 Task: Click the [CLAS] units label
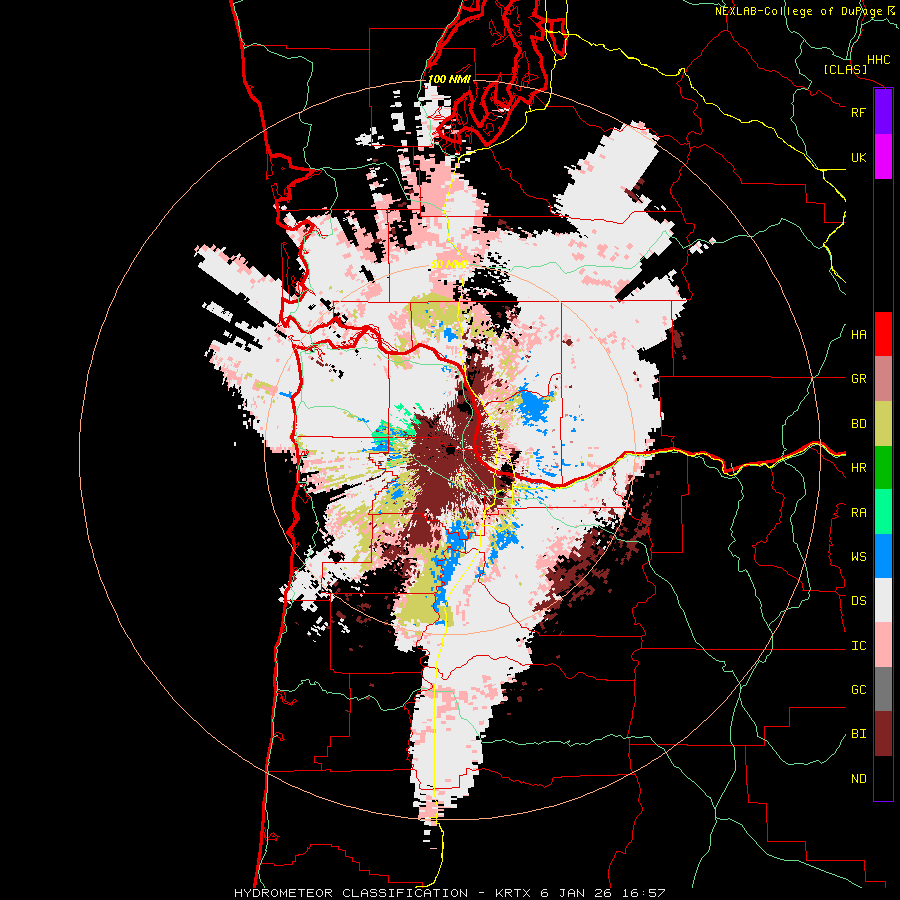845,70
